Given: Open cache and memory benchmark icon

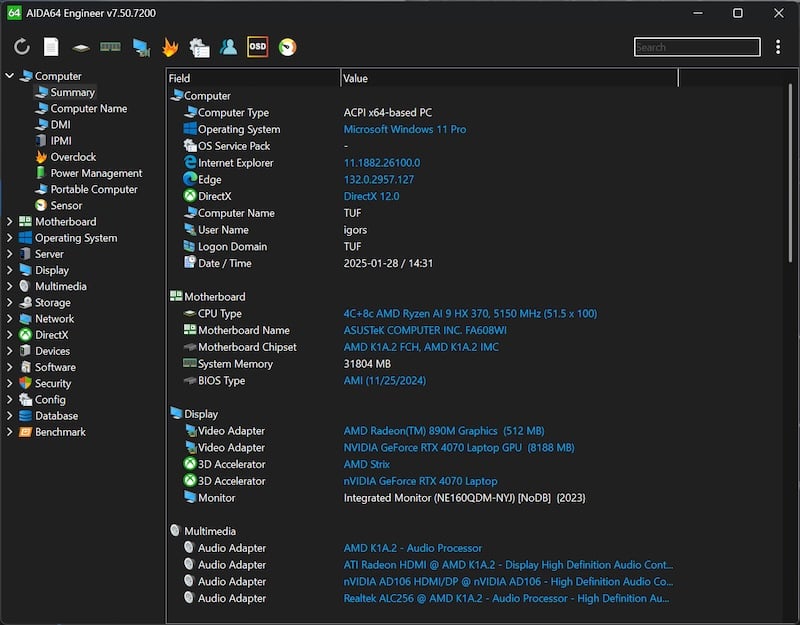Looking at the screenshot, I should click(110, 47).
